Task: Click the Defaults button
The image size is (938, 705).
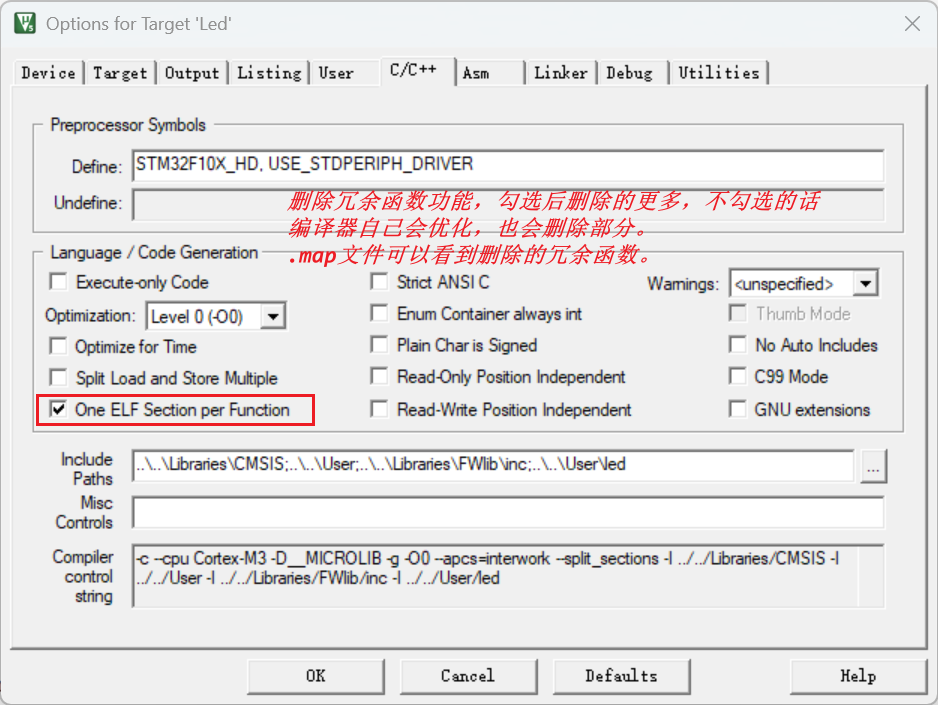Action: (x=621, y=676)
